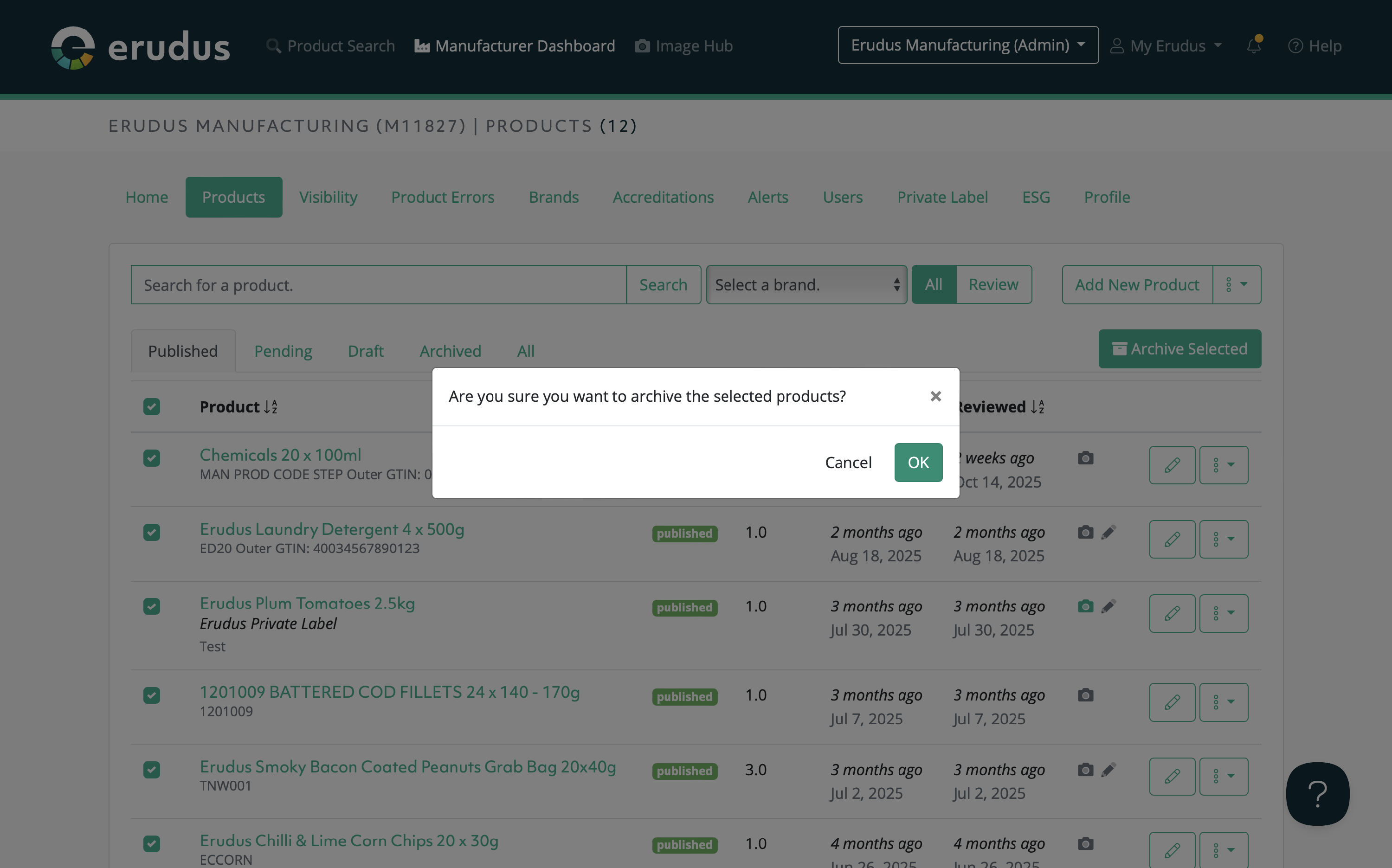Click the camera icon for Battered Cod Fillets
Viewport: 1392px width, 868px height.
point(1085,695)
